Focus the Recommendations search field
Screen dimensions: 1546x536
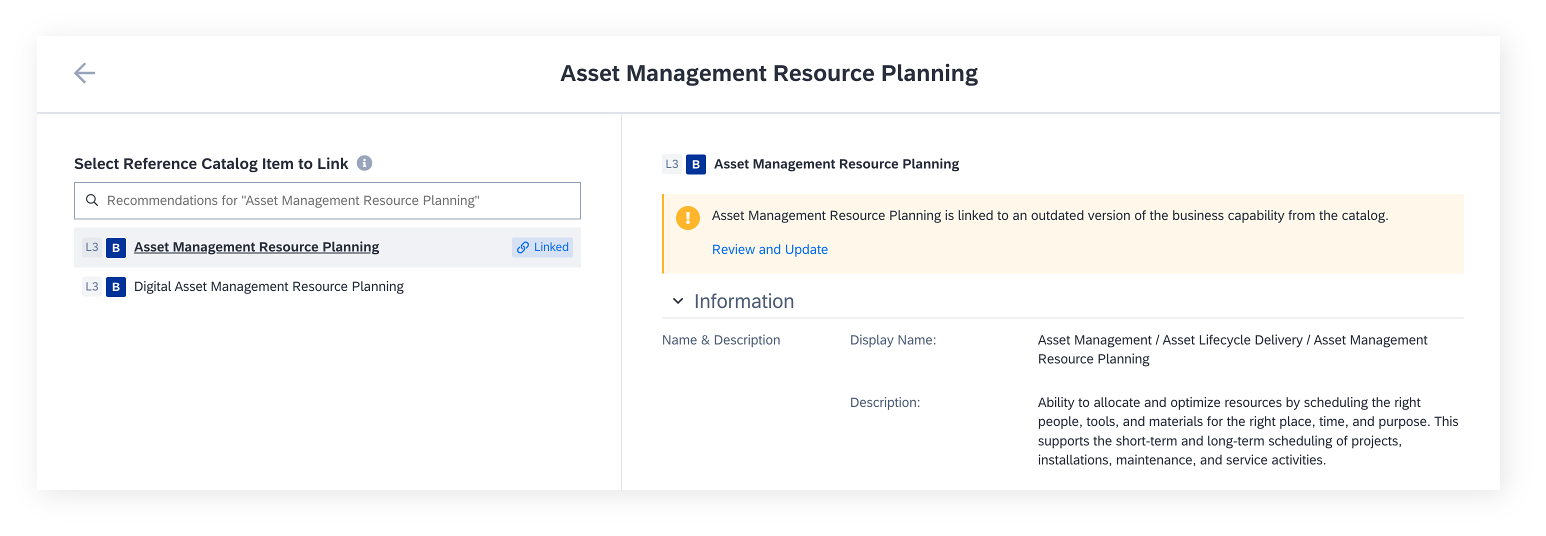[x=327, y=200]
